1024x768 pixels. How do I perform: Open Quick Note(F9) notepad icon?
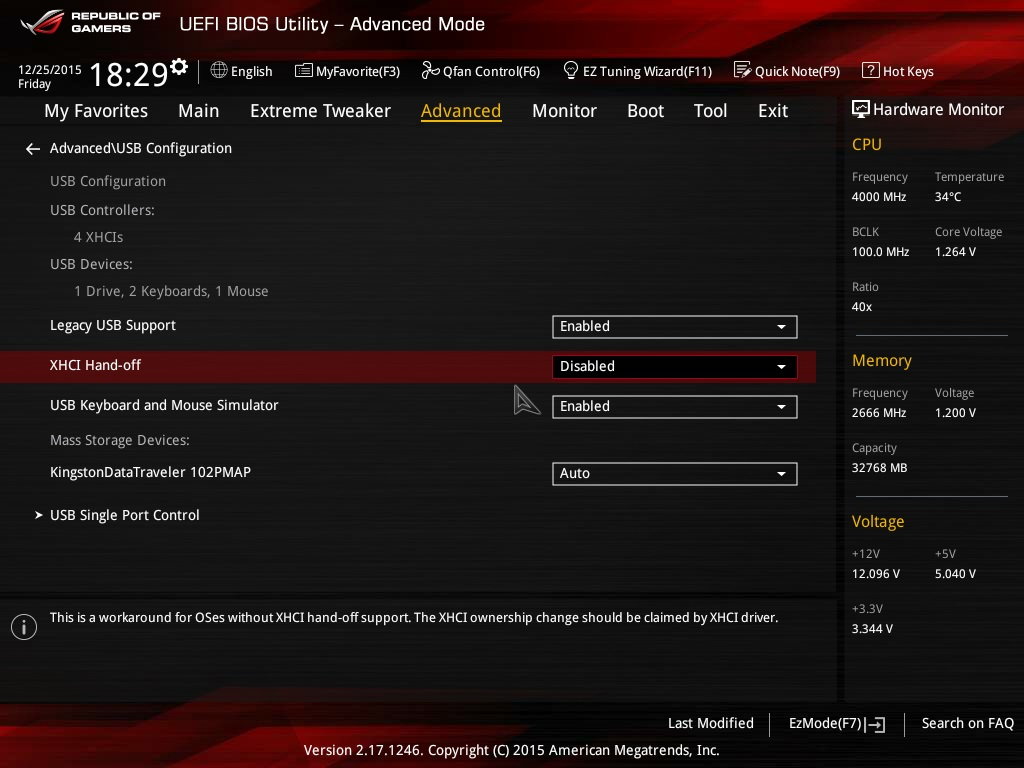pyautogui.click(x=742, y=71)
